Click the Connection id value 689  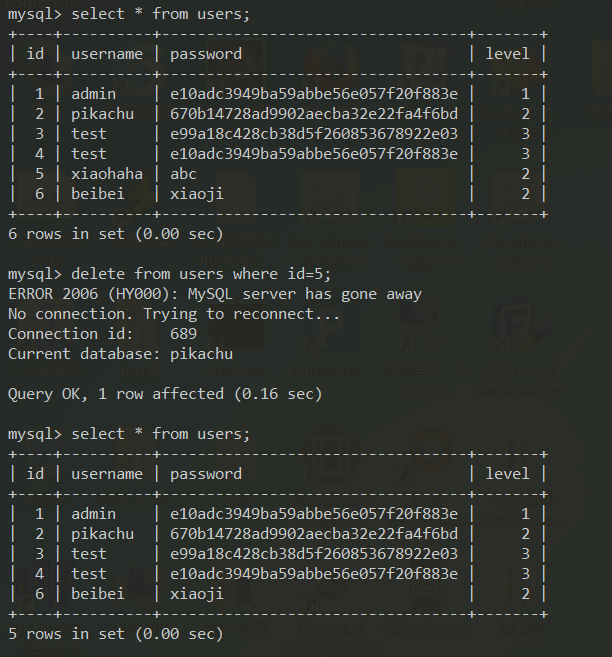(x=184, y=334)
